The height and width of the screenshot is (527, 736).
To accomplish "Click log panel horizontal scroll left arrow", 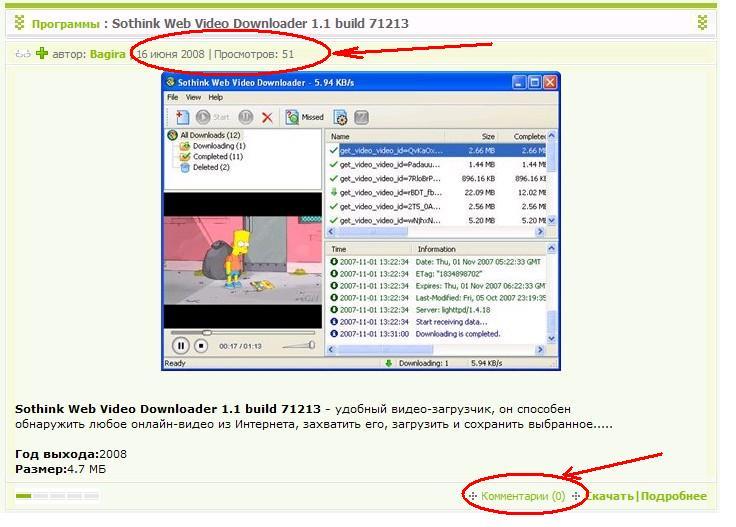I will tap(331, 350).
